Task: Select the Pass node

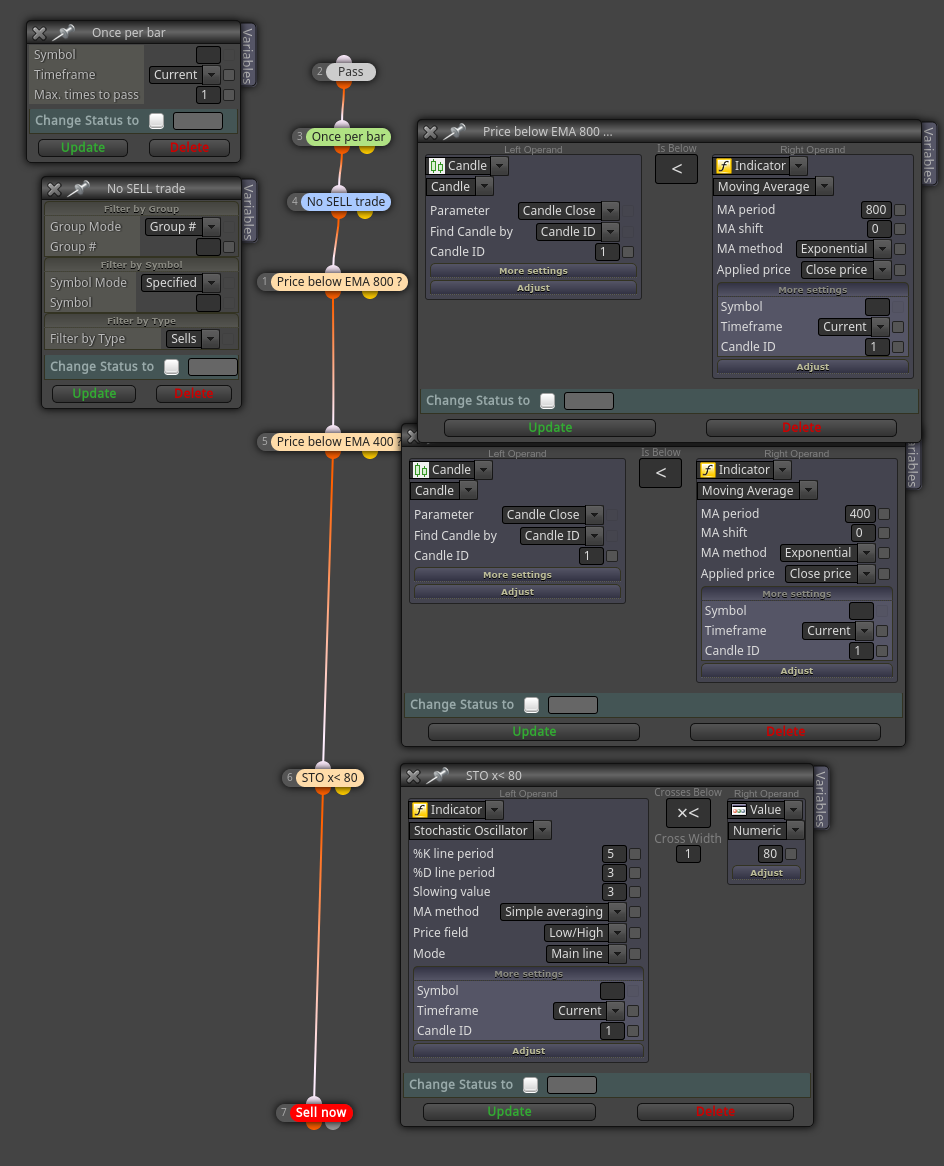Action: (x=350, y=72)
